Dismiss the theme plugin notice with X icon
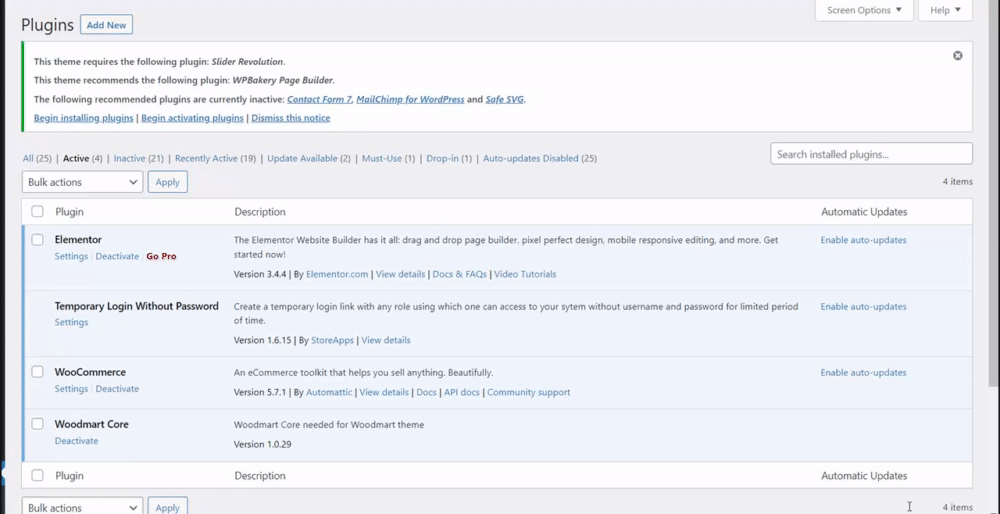The height and width of the screenshot is (514, 1000). [957, 55]
